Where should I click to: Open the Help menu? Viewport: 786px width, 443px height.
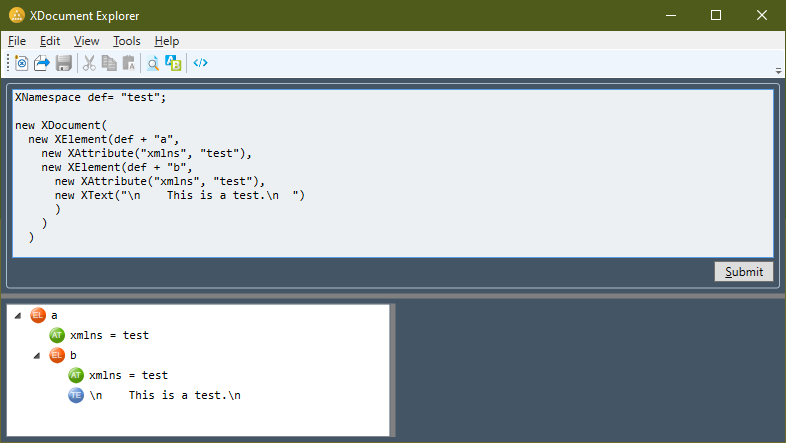166,41
